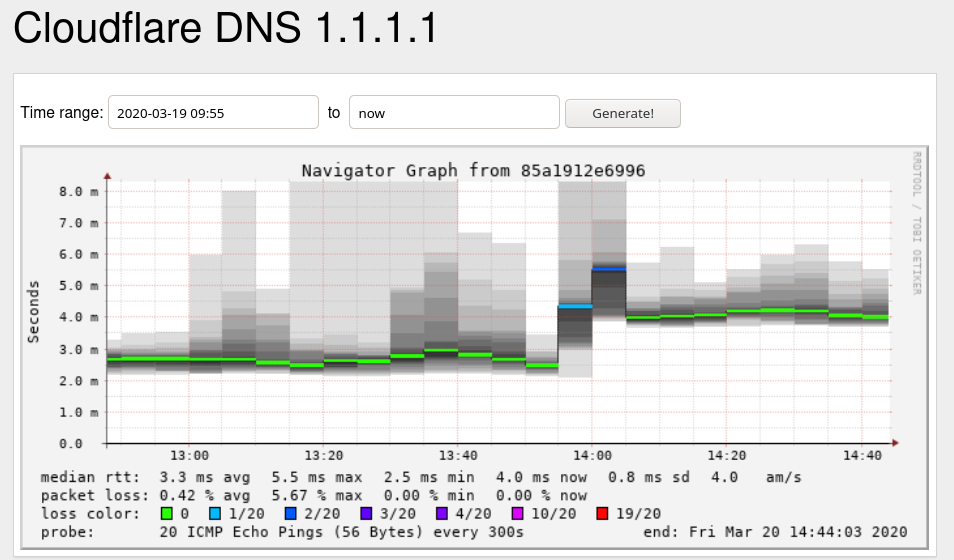Click the probe description '20 ICMP Echo Pings'
Image resolution: width=954 pixels, height=560 pixels.
pos(242,532)
